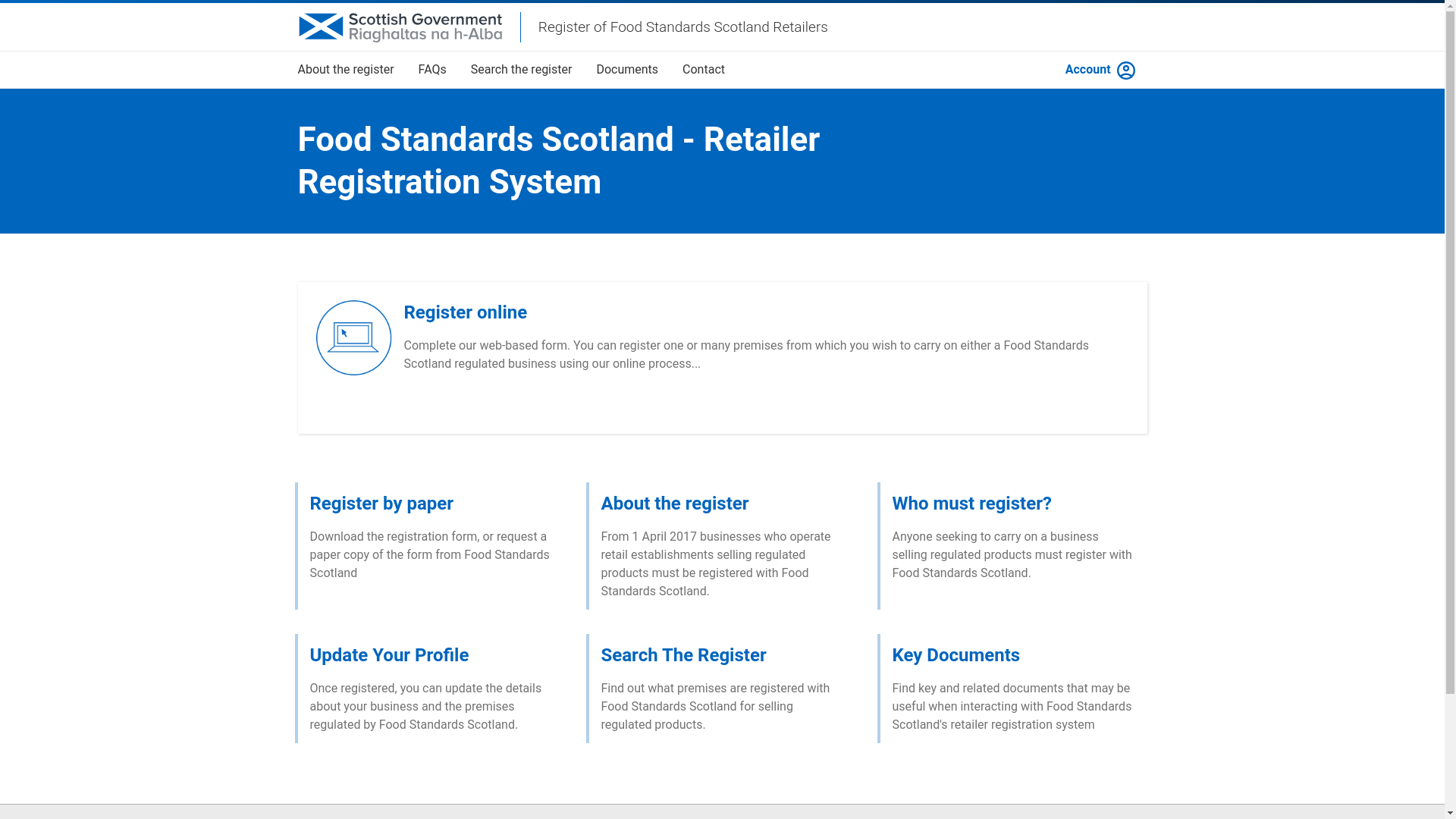Open the Search The Register card link
Image resolution: width=1456 pixels, height=819 pixels.
pos(683,655)
